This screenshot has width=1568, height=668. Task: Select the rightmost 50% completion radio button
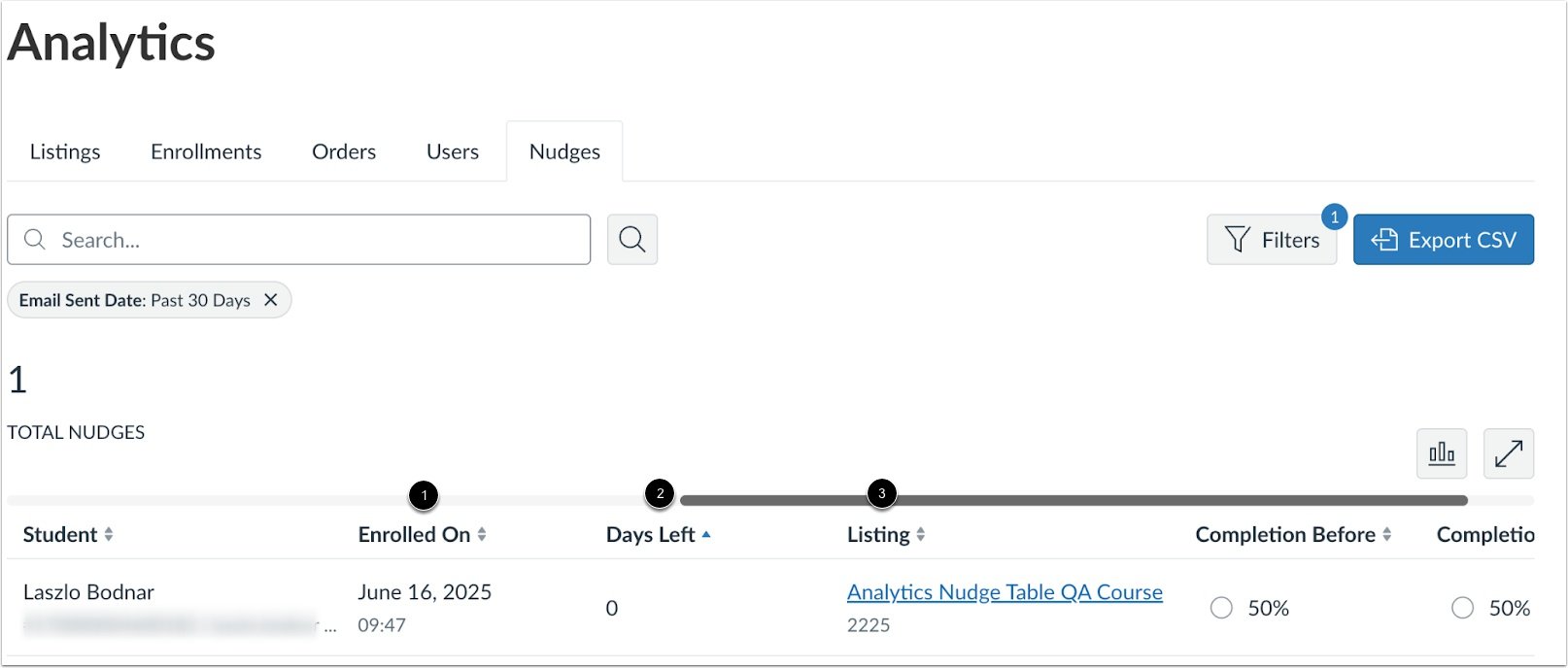point(1463,608)
